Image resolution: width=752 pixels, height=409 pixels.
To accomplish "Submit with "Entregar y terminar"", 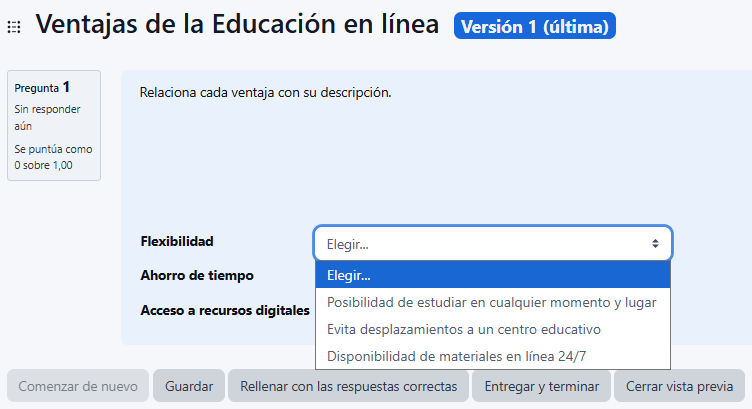I will [541, 386].
